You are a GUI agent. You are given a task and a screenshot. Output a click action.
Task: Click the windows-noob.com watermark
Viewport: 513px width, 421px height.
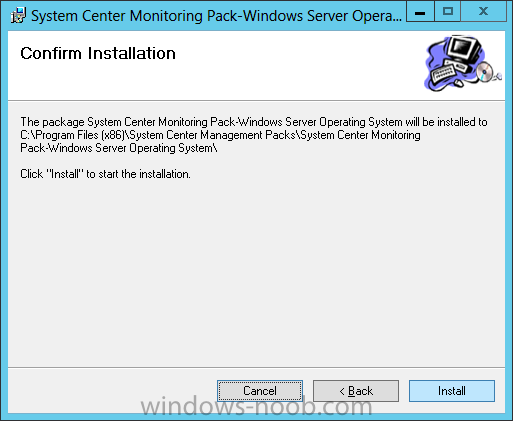(x=256, y=407)
